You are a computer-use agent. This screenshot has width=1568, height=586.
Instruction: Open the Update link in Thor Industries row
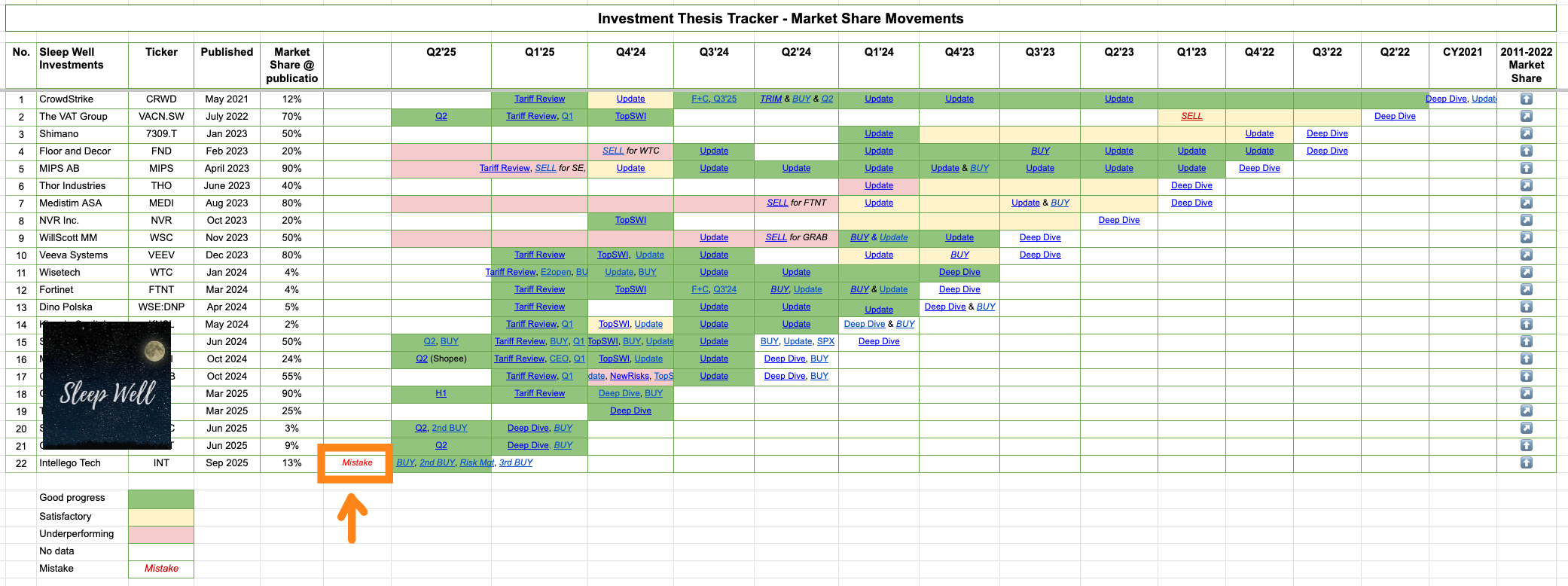879,185
